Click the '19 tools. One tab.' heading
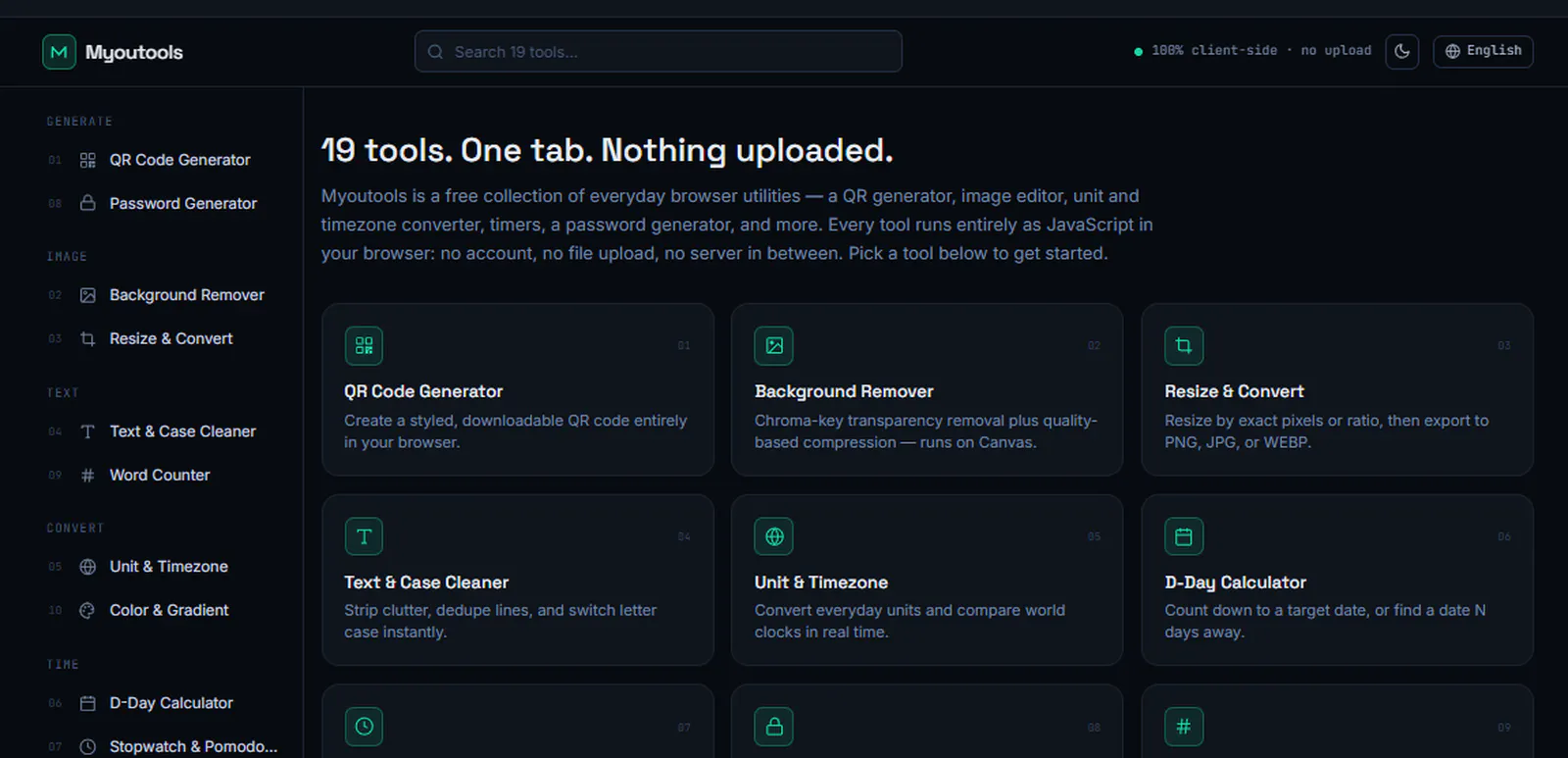This screenshot has width=1568, height=758. pyautogui.click(x=608, y=150)
